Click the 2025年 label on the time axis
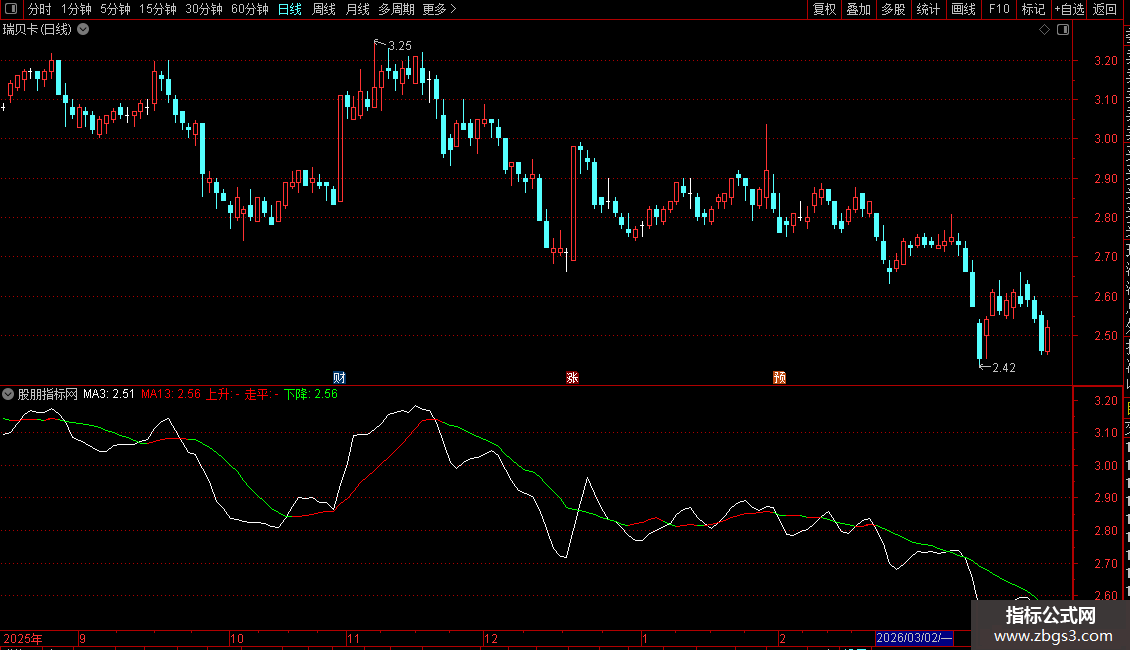 coord(23,638)
